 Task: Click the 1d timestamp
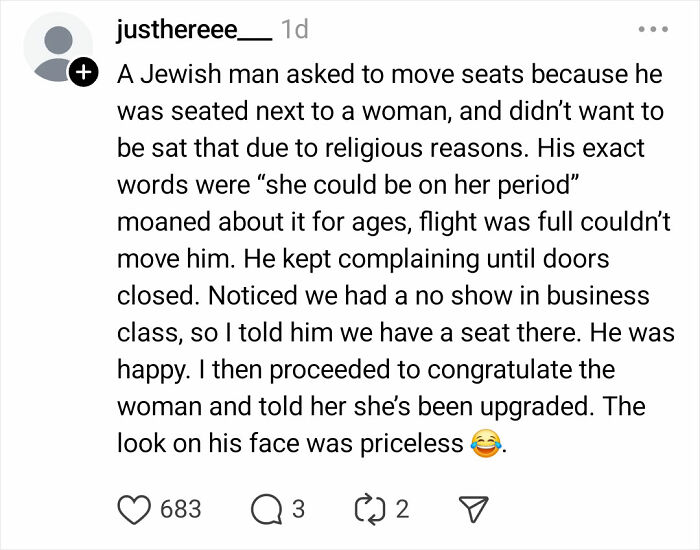[295, 31]
